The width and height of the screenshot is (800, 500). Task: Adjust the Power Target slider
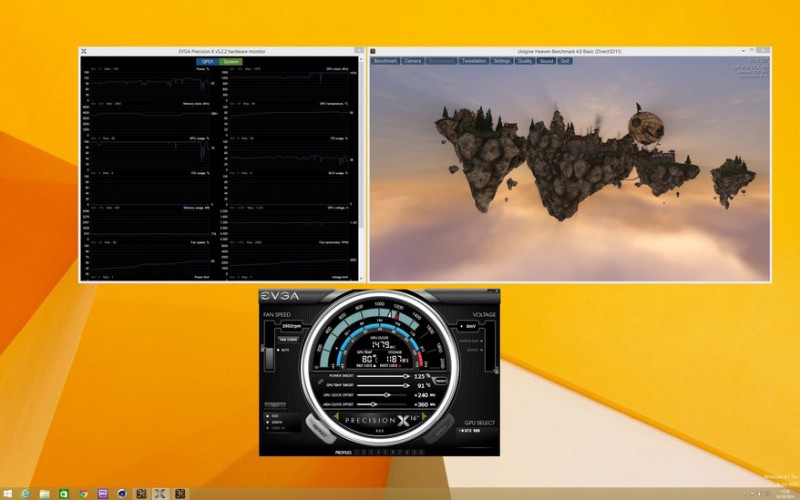pyautogui.click(x=383, y=377)
